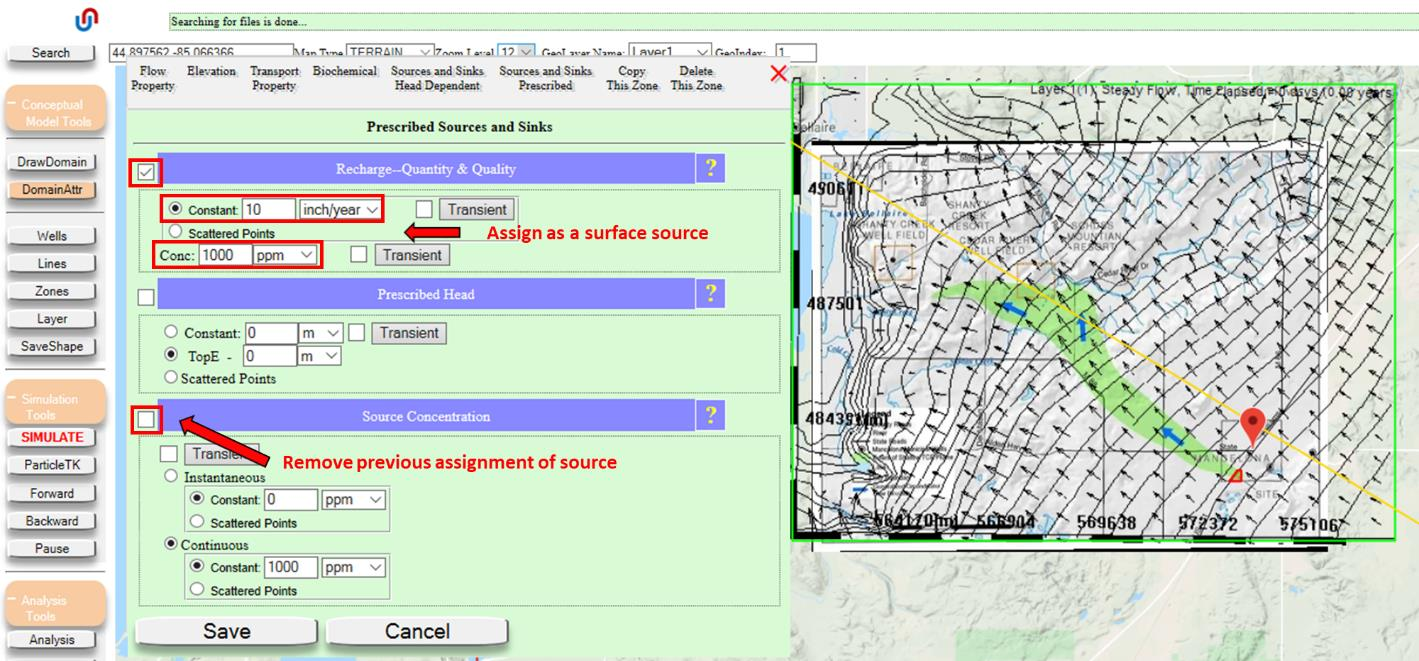This screenshot has width=1419, height=661.
Task: Click the Conc Transient button
Action: point(411,255)
